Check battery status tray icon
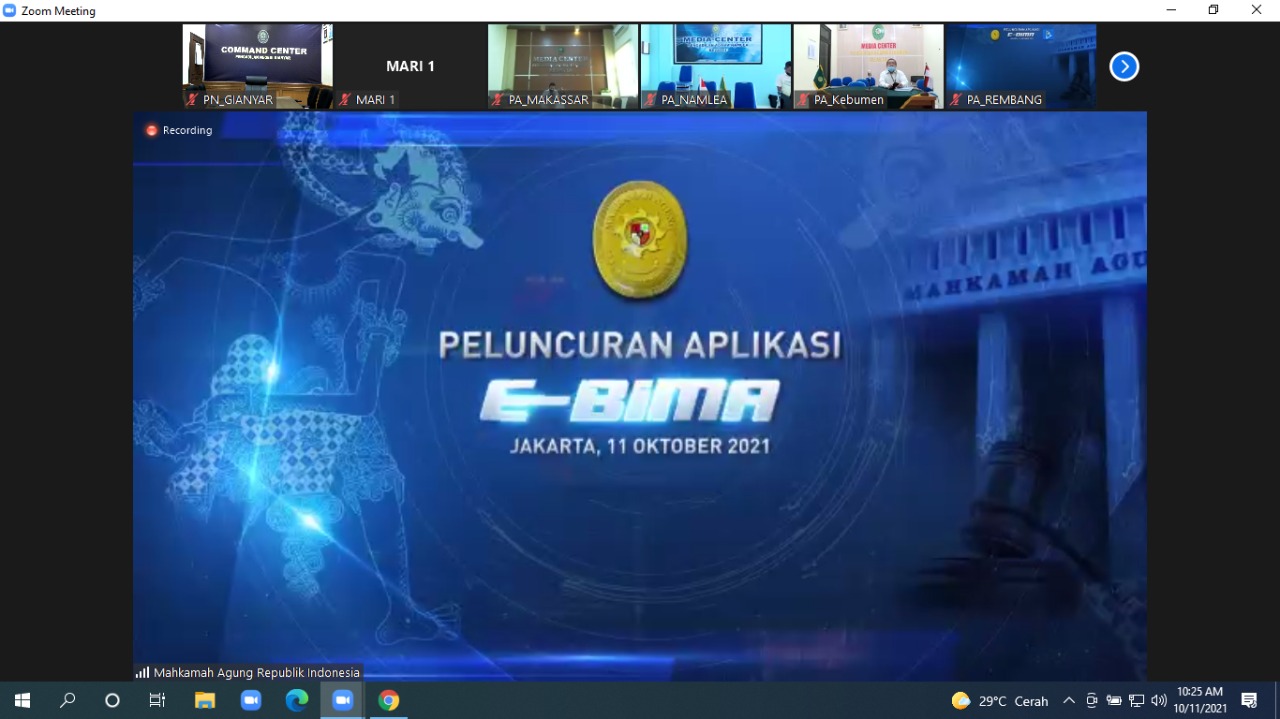1280x719 pixels. click(1114, 701)
